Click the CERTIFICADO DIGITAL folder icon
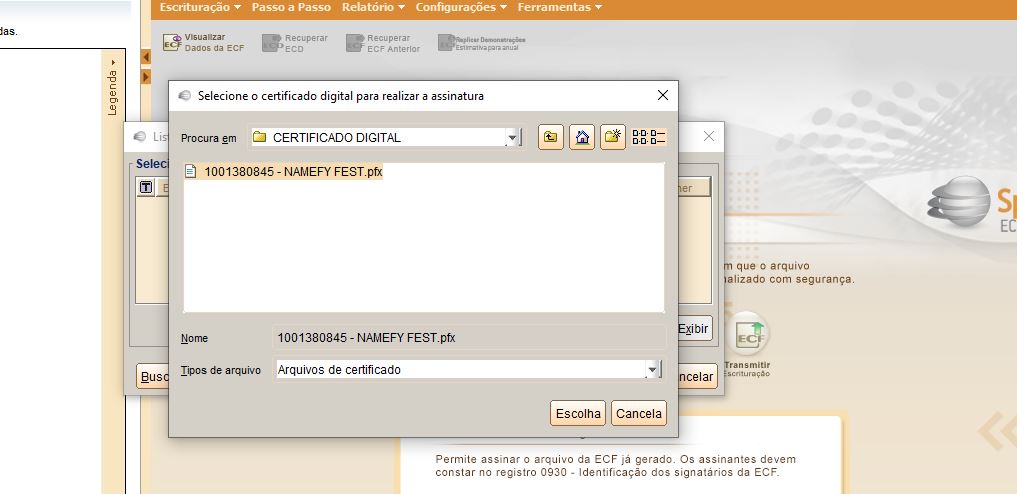Image resolution: width=1017 pixels, height=494 pixels. point(259,137)
